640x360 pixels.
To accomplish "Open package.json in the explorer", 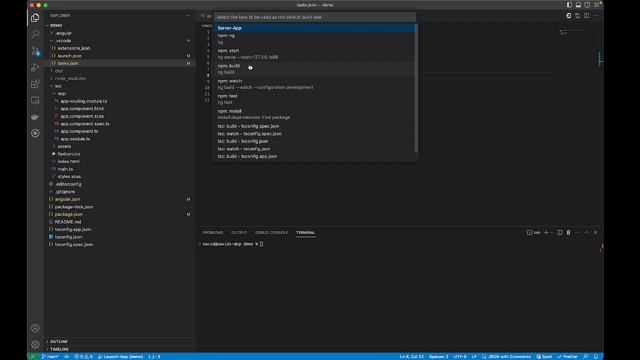I will point(69,214).
